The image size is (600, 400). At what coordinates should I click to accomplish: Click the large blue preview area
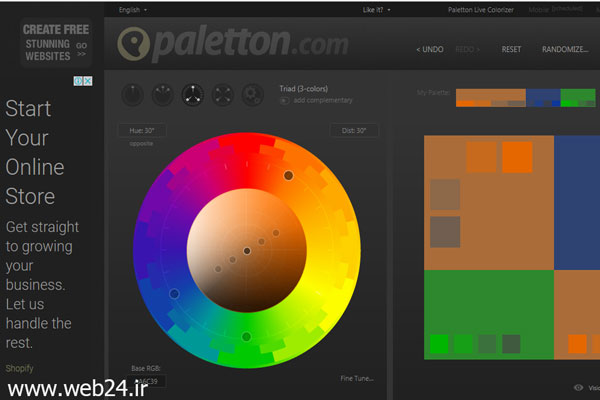(577, 203)
